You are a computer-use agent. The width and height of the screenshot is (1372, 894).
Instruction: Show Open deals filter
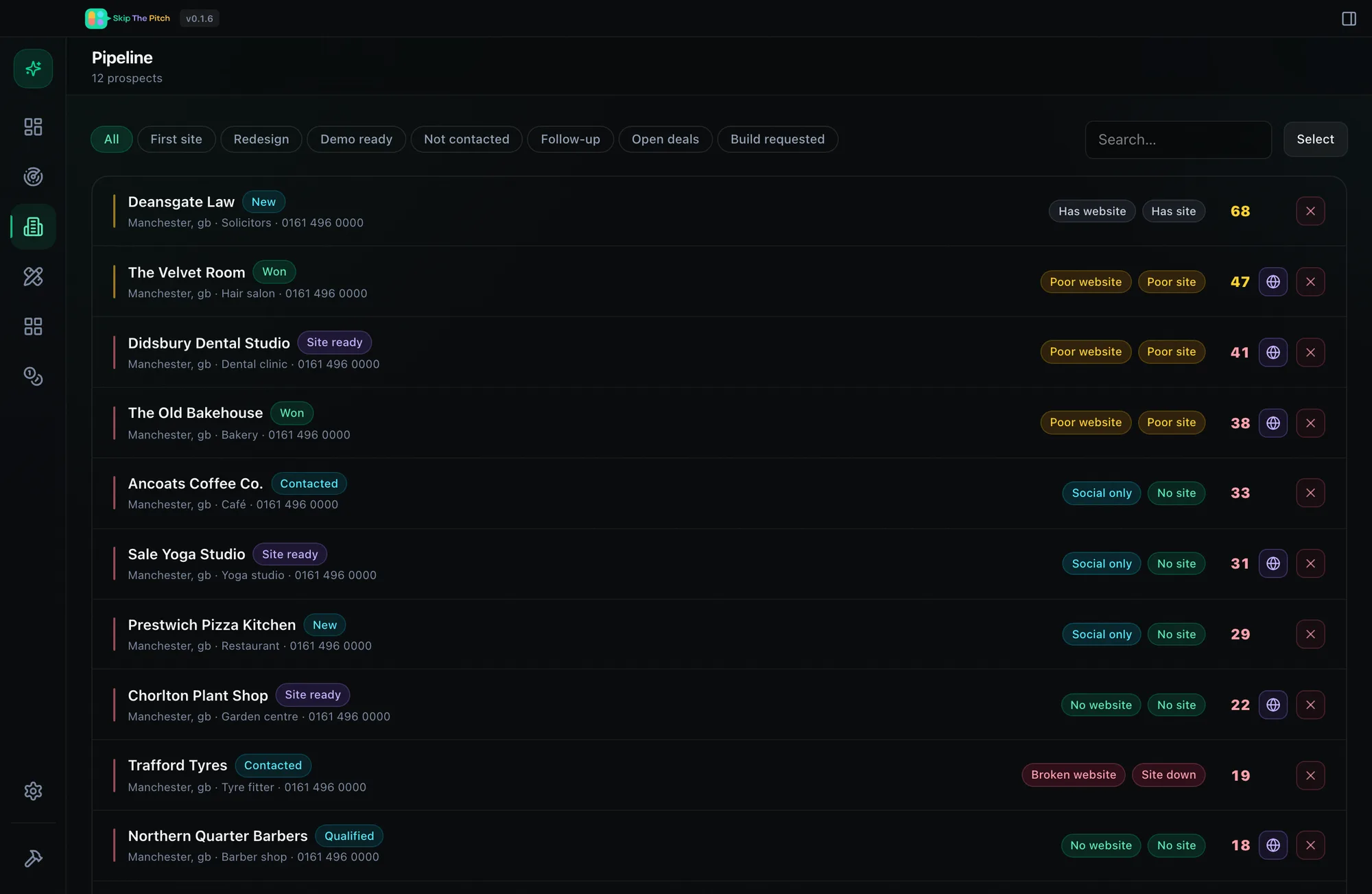click(x=665, y=139)
